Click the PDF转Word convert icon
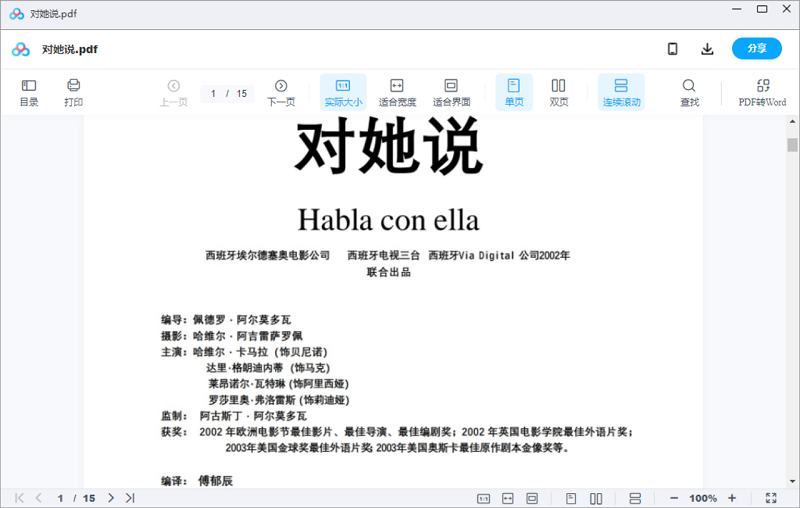Image resolution: width=800 pixels, height=508 pixels. pos(762,92)
